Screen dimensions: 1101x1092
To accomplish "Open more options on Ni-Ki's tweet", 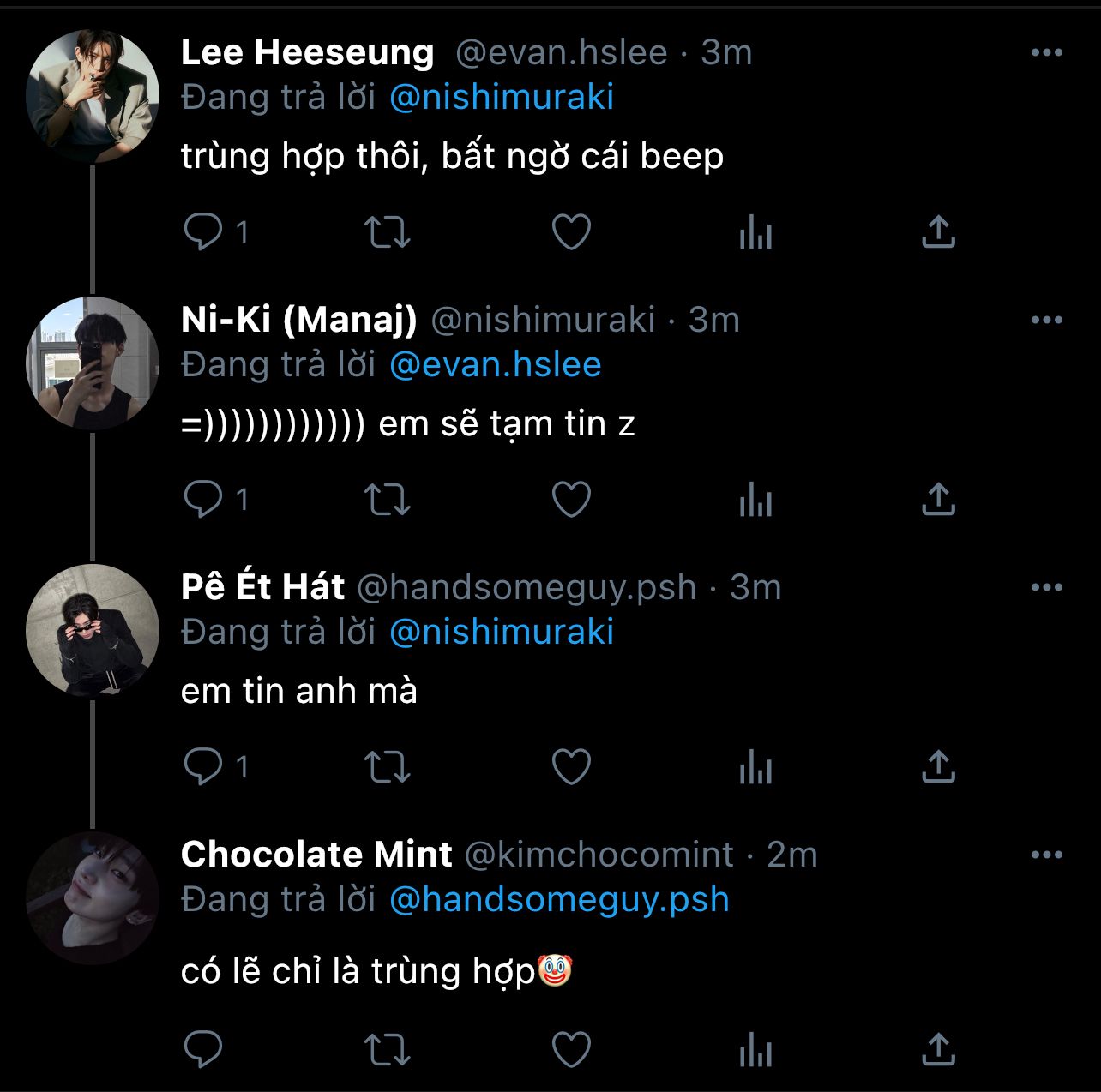I will tap(1046, 320).
